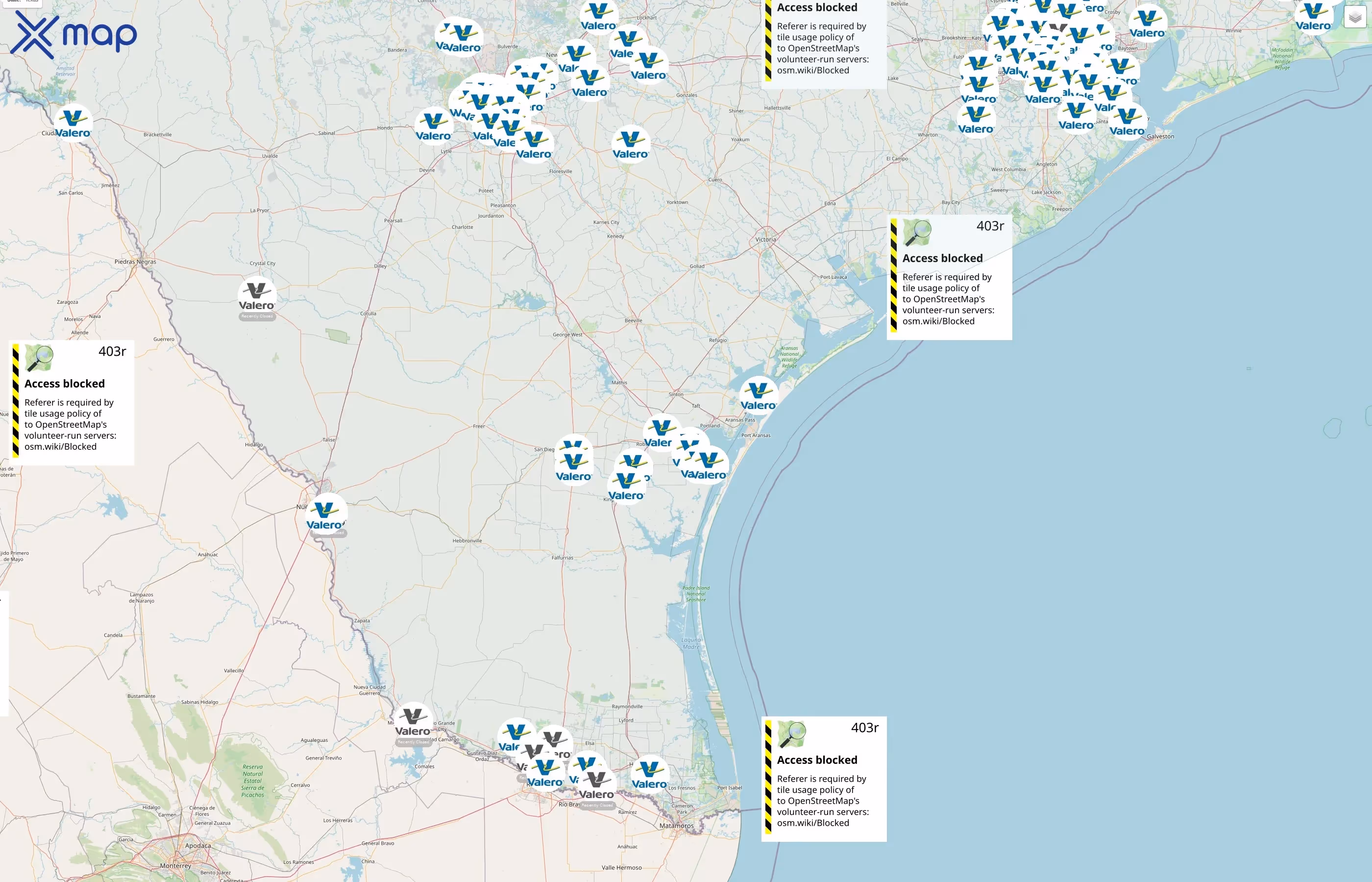This screenshot has height=882, width=1372.
Task: Select the Valero marker northwest of Gonzales
Action: tap(648, 65)
